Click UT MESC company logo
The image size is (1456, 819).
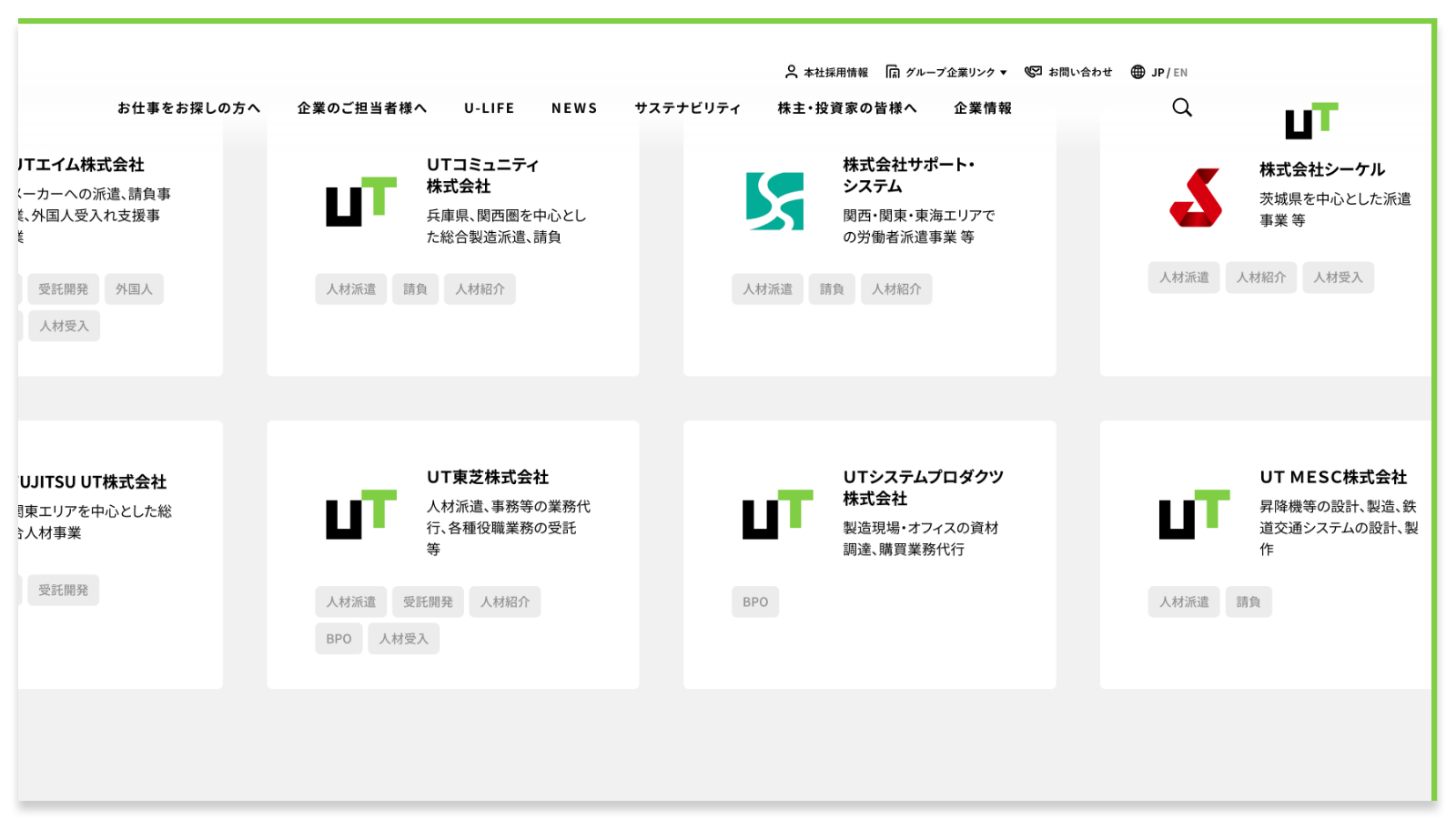(1194, 514)
